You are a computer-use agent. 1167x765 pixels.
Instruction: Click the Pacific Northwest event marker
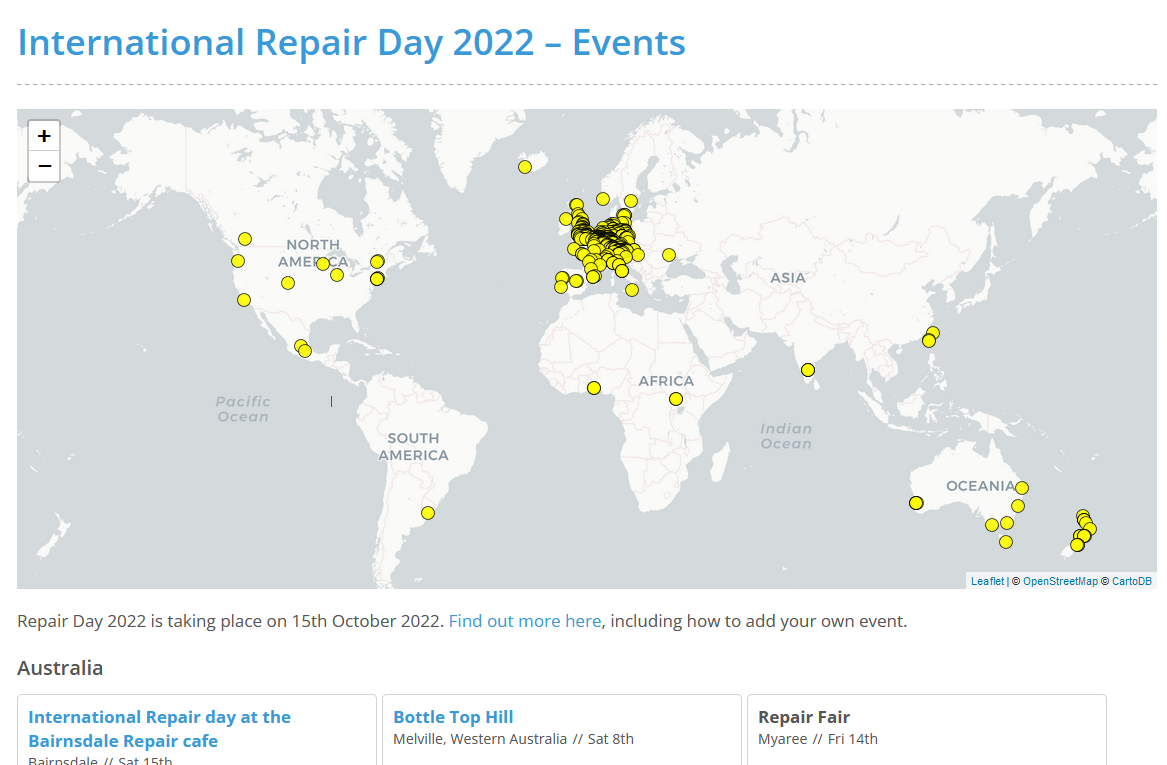245,239
